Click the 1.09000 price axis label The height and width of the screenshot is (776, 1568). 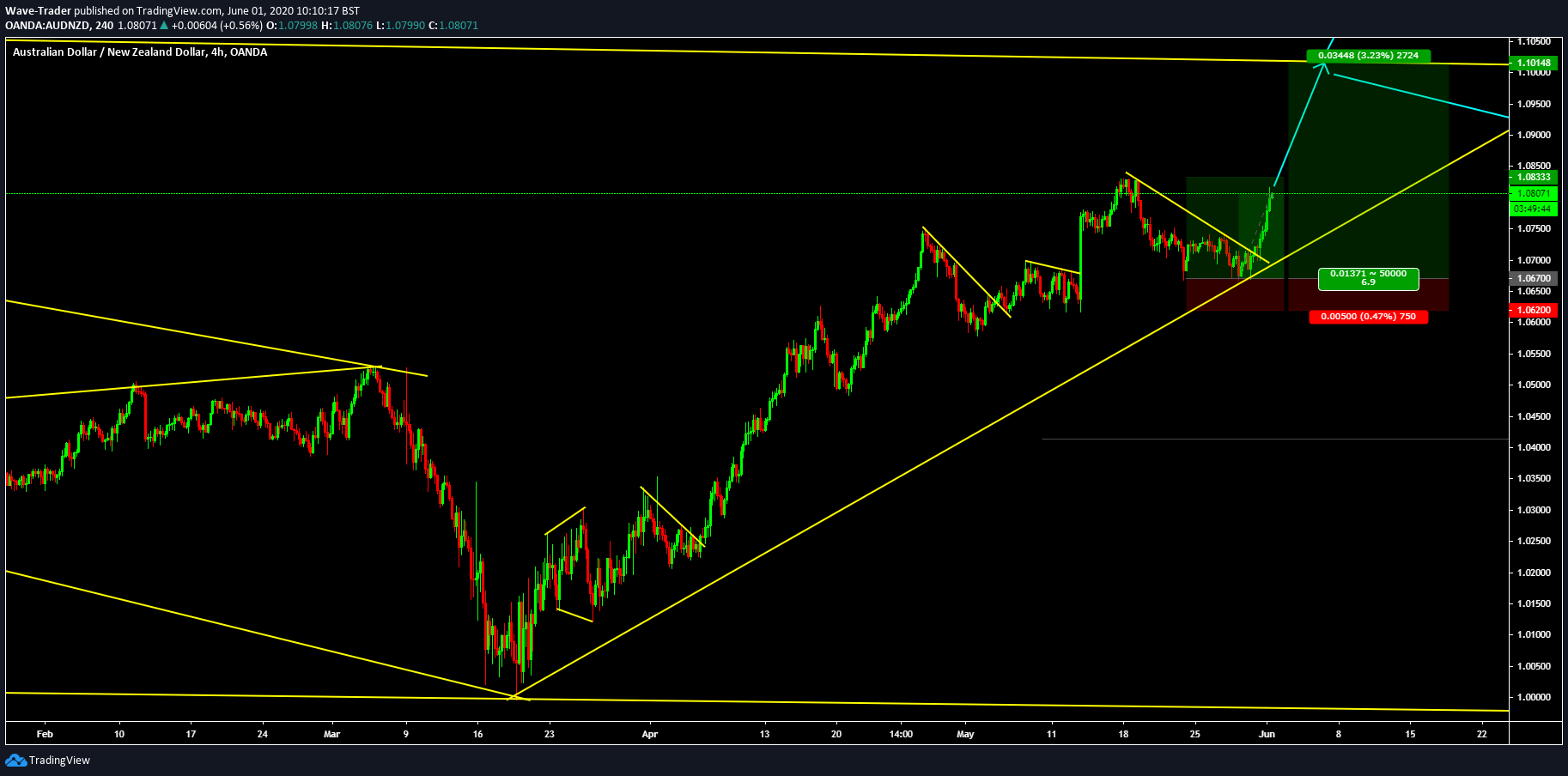coord(1534,135)
